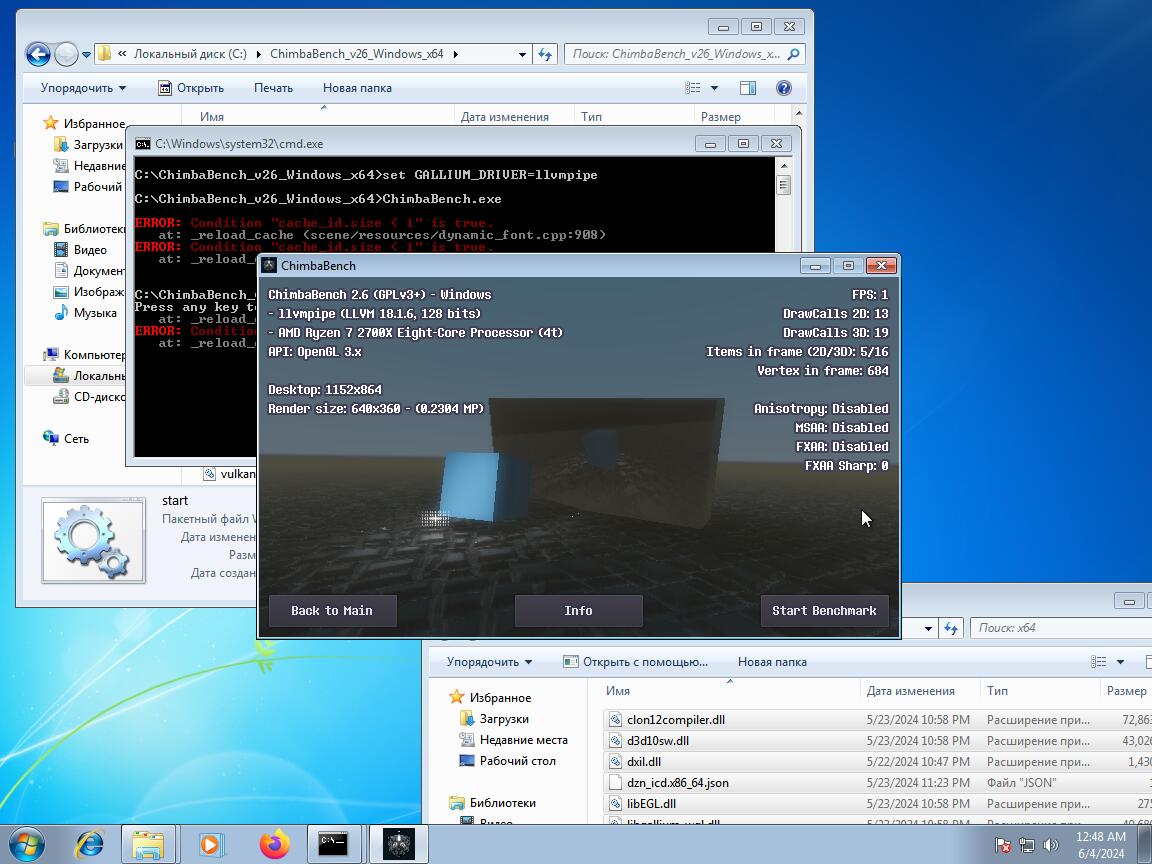Select Загрузки in the lower navigation pane

pyautogui.click(x=504, y=719)
